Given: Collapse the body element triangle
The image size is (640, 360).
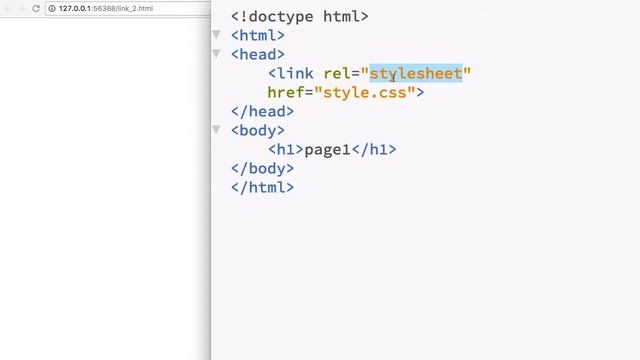Looking at the screenshot, I should pyautogui.click(x=216, y=129).
